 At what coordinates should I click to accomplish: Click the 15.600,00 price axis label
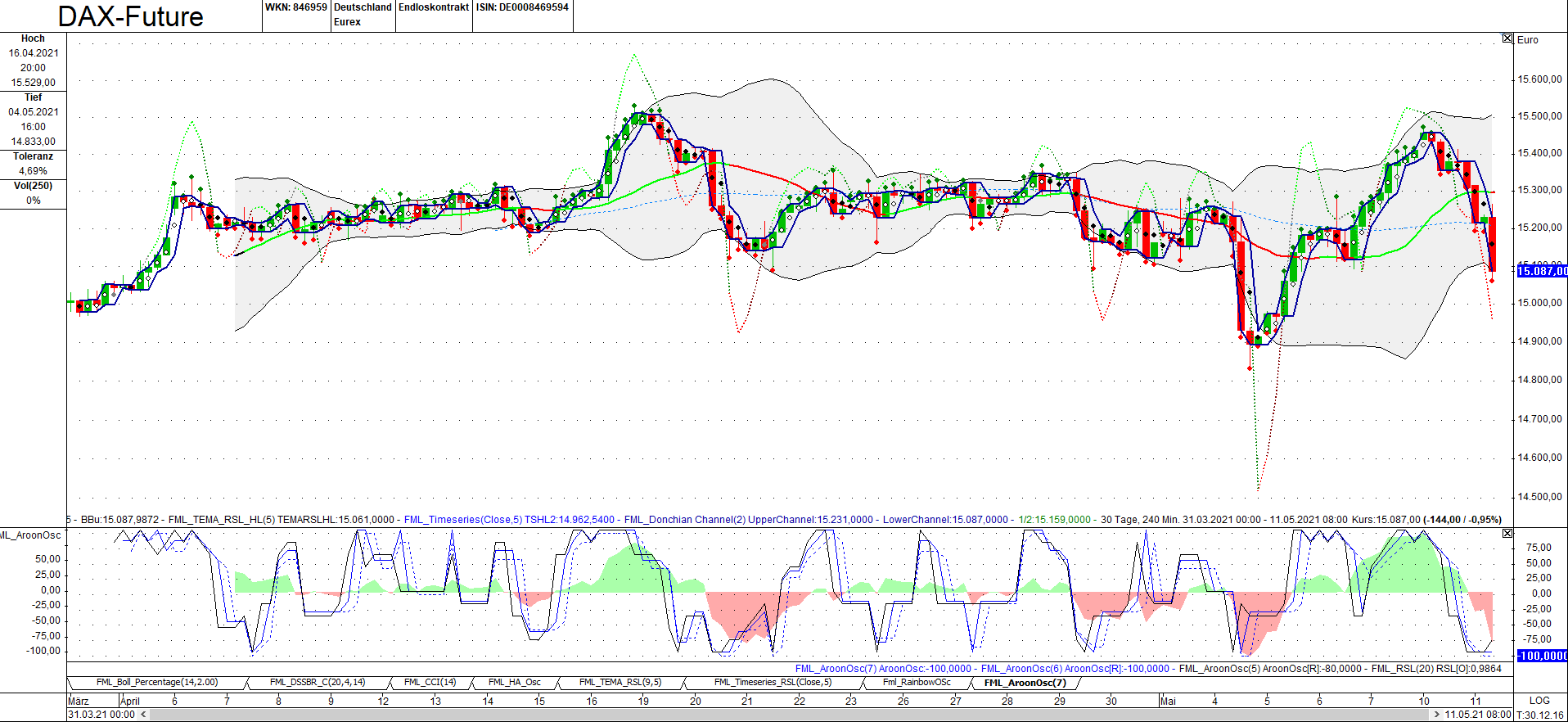pos(1539,79)
